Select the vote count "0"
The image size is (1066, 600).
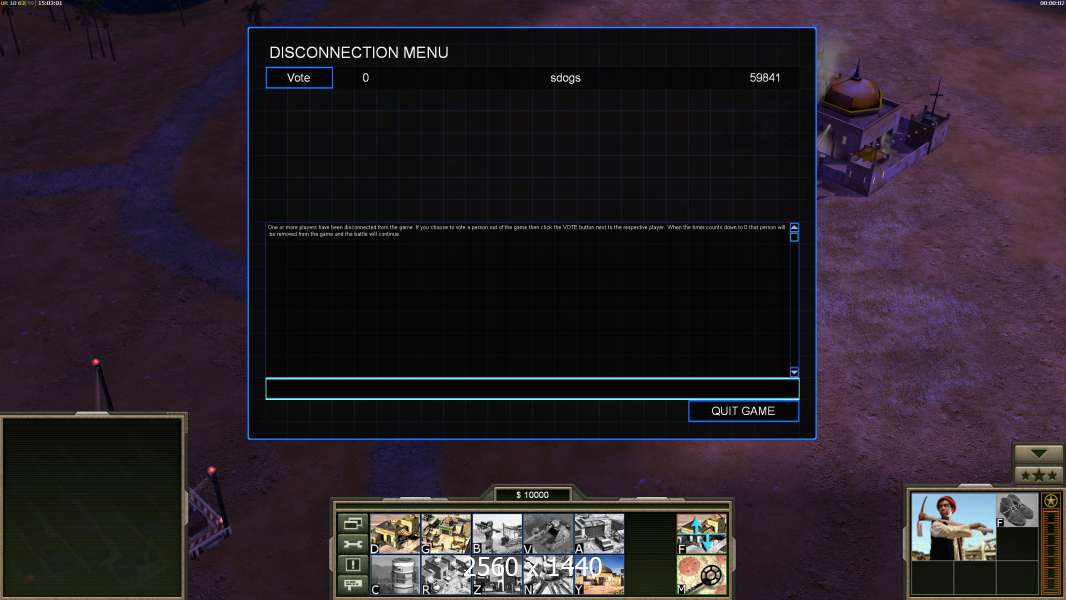pos(366,78)
